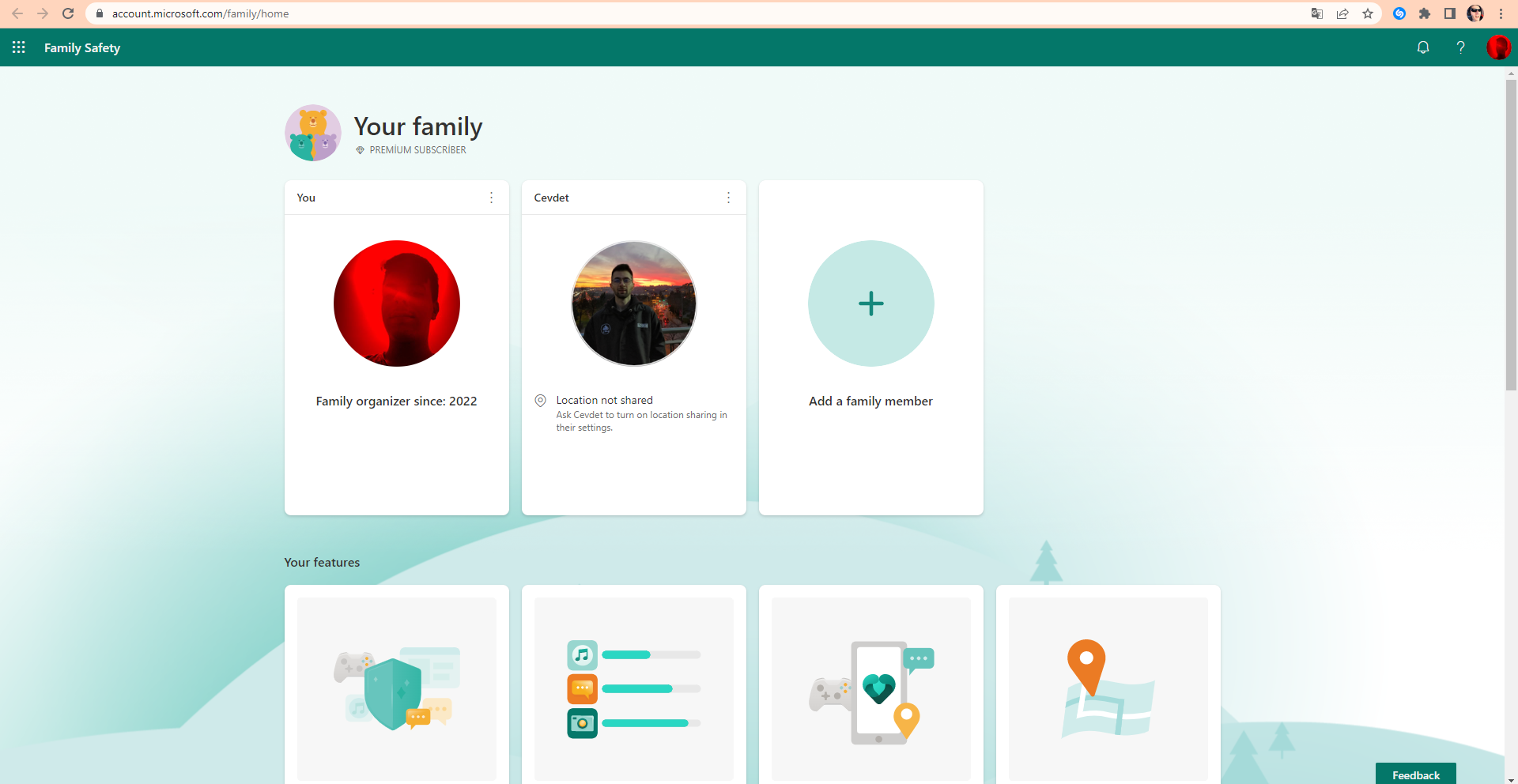Click the "PREMIUM SUBSCRIBER" label

point(417,150)
